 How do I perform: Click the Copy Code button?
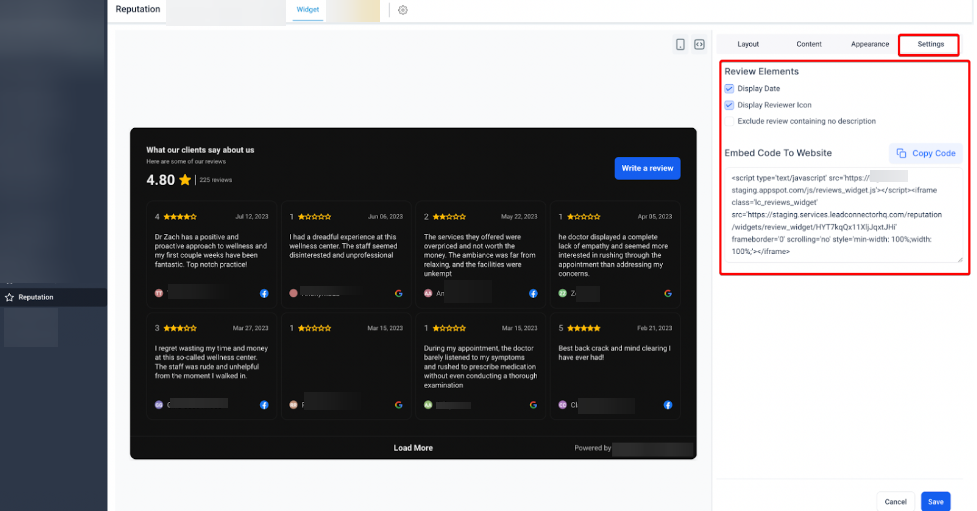(925, 153)
